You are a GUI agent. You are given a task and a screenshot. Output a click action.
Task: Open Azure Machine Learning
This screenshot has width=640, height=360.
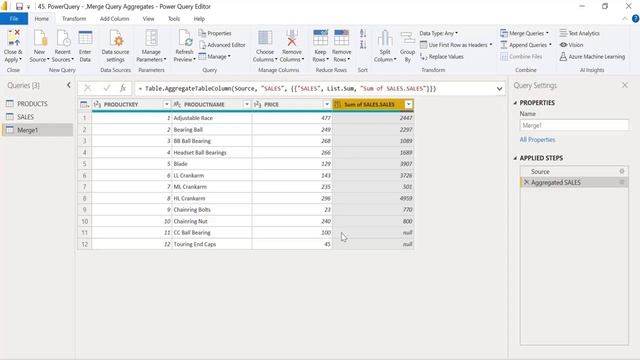[x=592, y=56]
